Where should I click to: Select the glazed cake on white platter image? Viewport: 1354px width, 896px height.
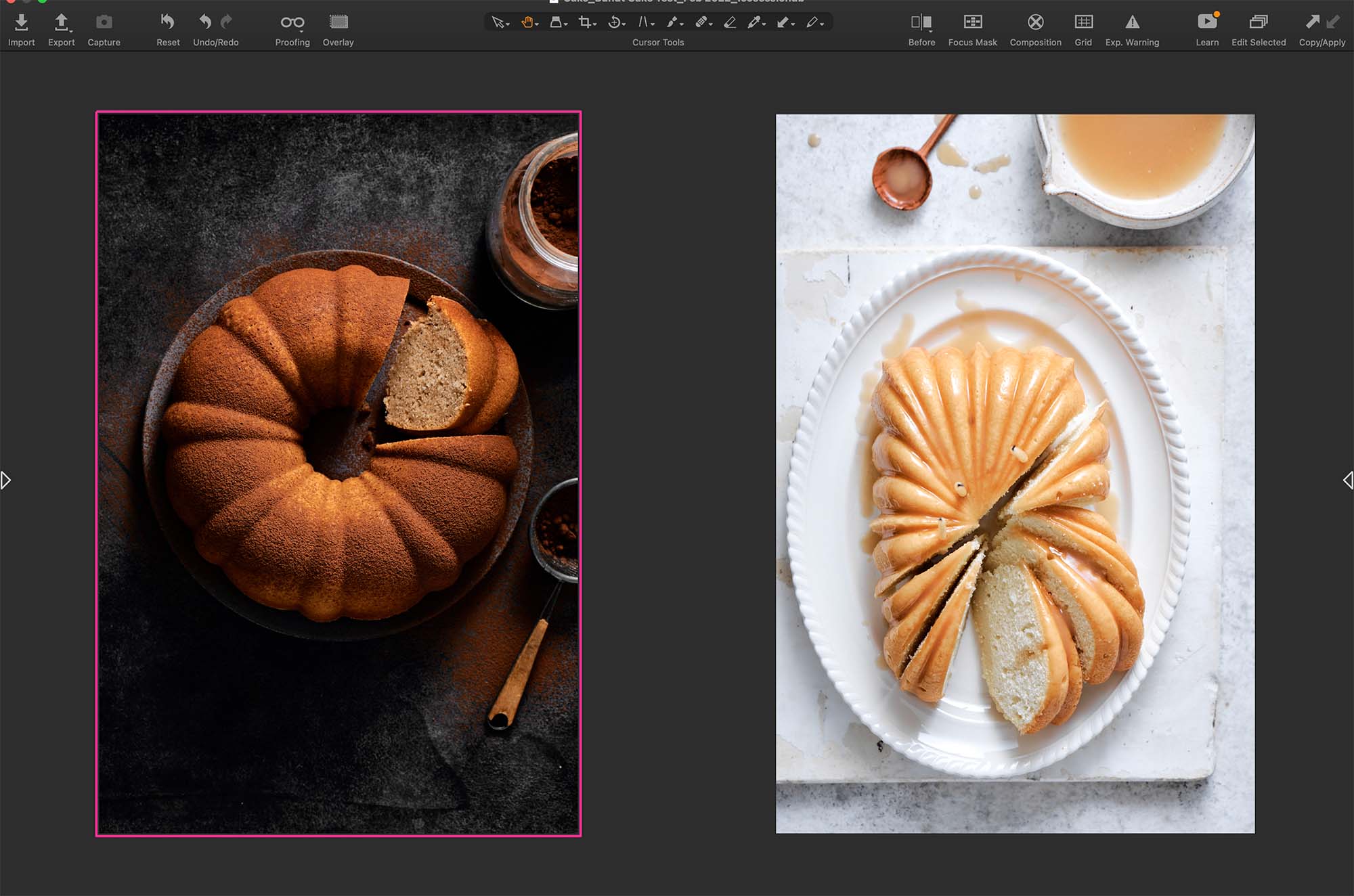coord(1015,474)
